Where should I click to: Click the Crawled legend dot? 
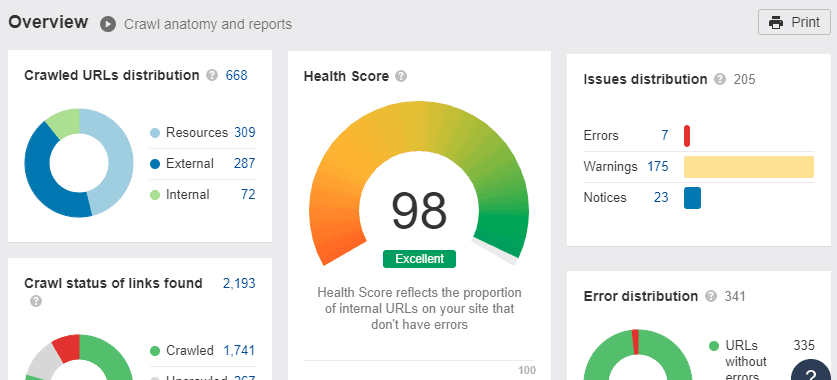click(155, 351)
